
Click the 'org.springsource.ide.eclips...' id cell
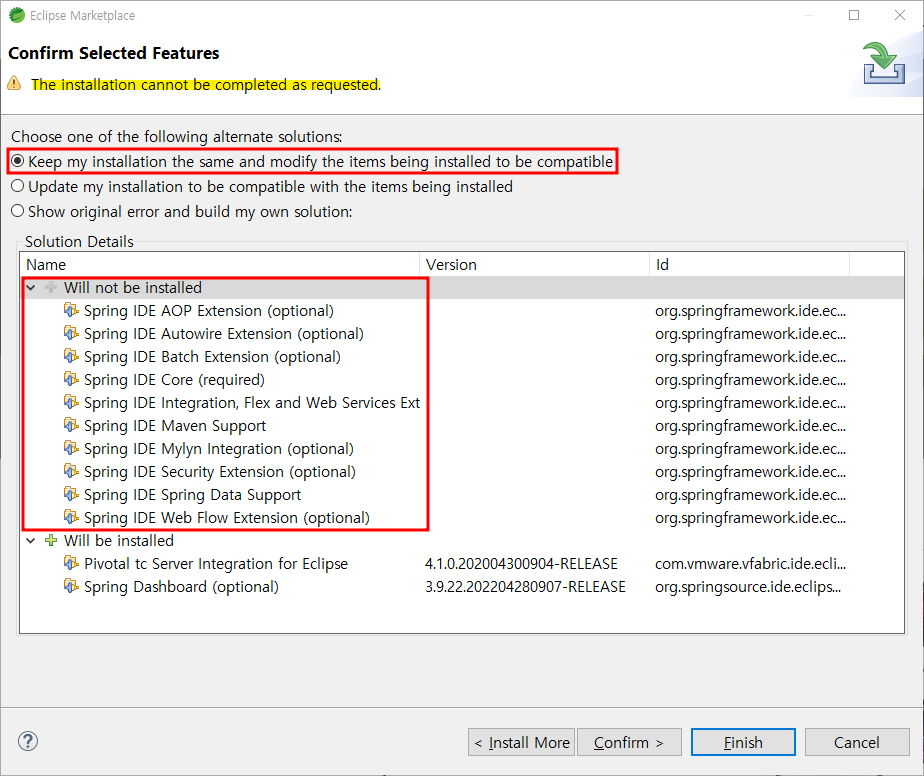click(748, 586)
